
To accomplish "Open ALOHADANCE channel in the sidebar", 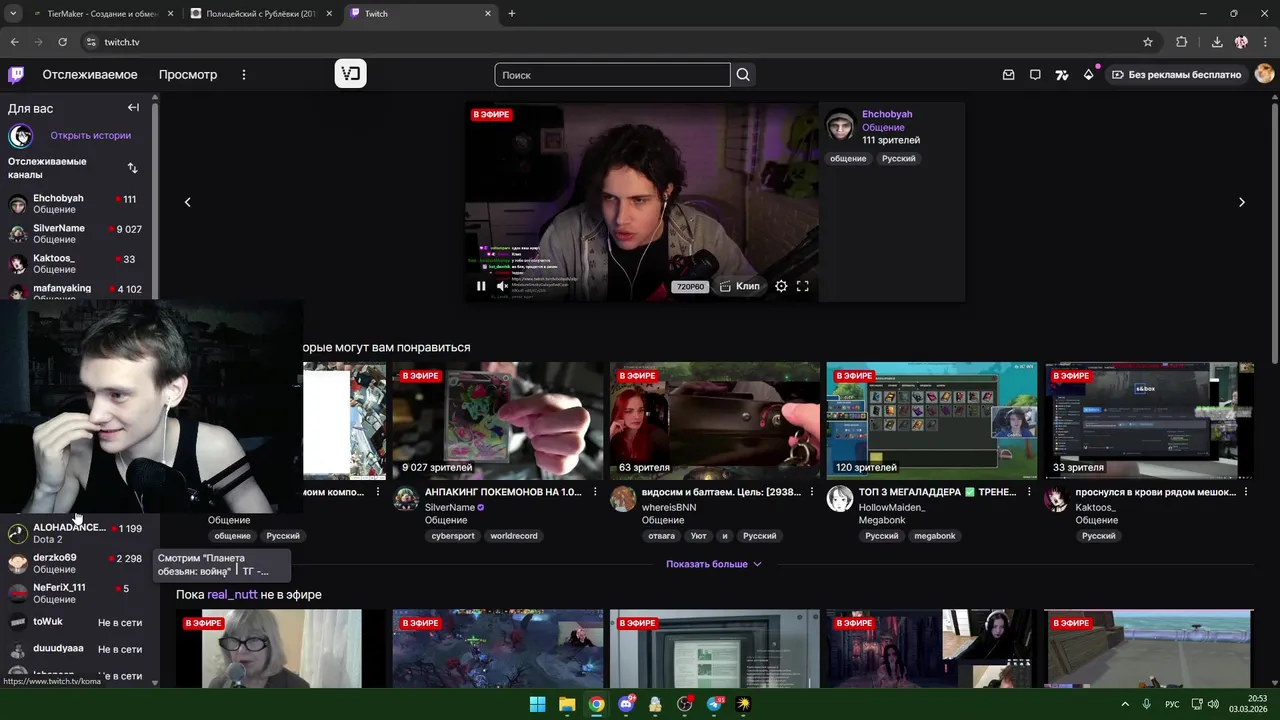I will pyautogui.click(x=76, y=533).
